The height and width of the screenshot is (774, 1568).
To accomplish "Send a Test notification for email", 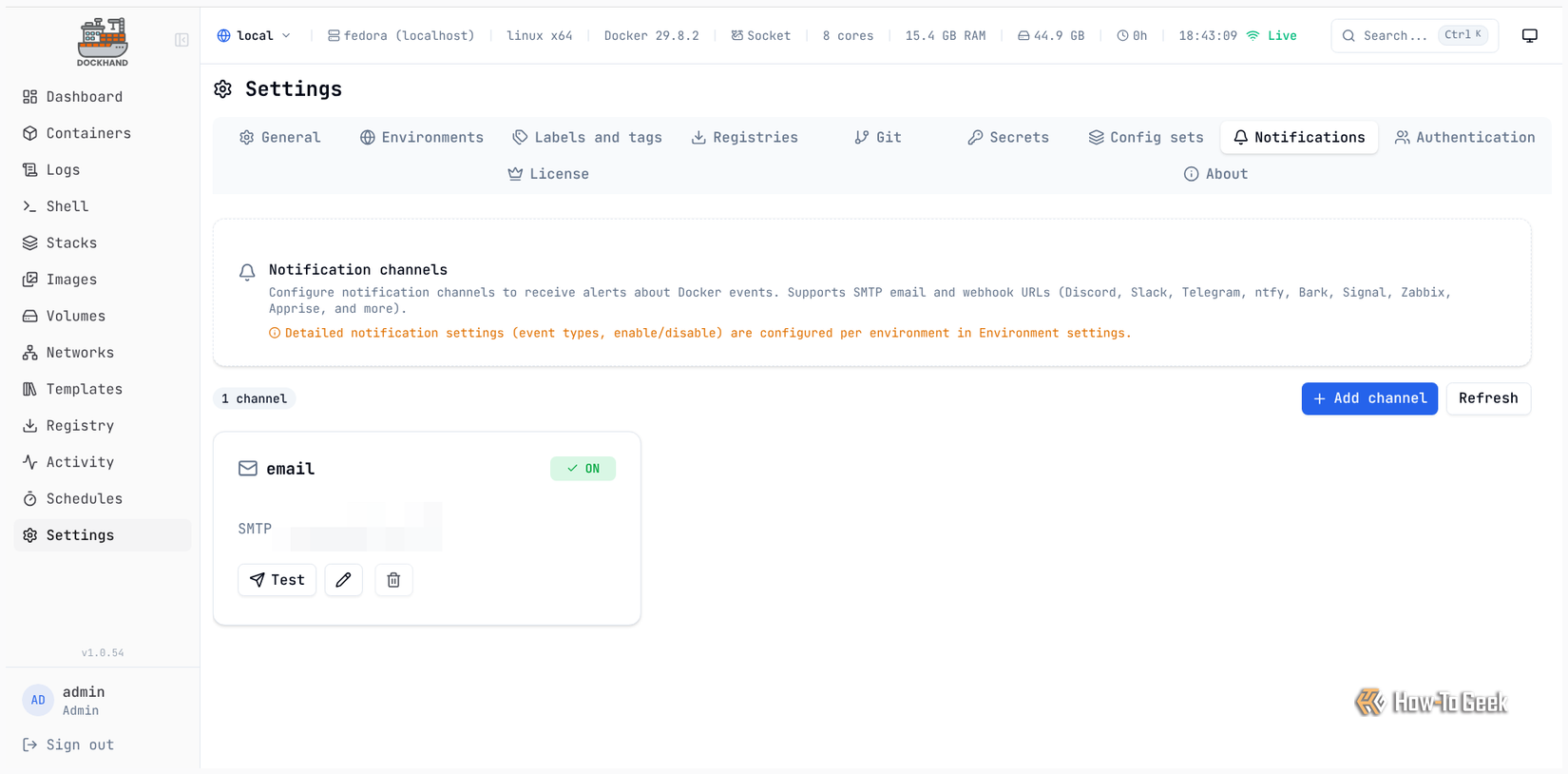I will click(x=277, y=580).
